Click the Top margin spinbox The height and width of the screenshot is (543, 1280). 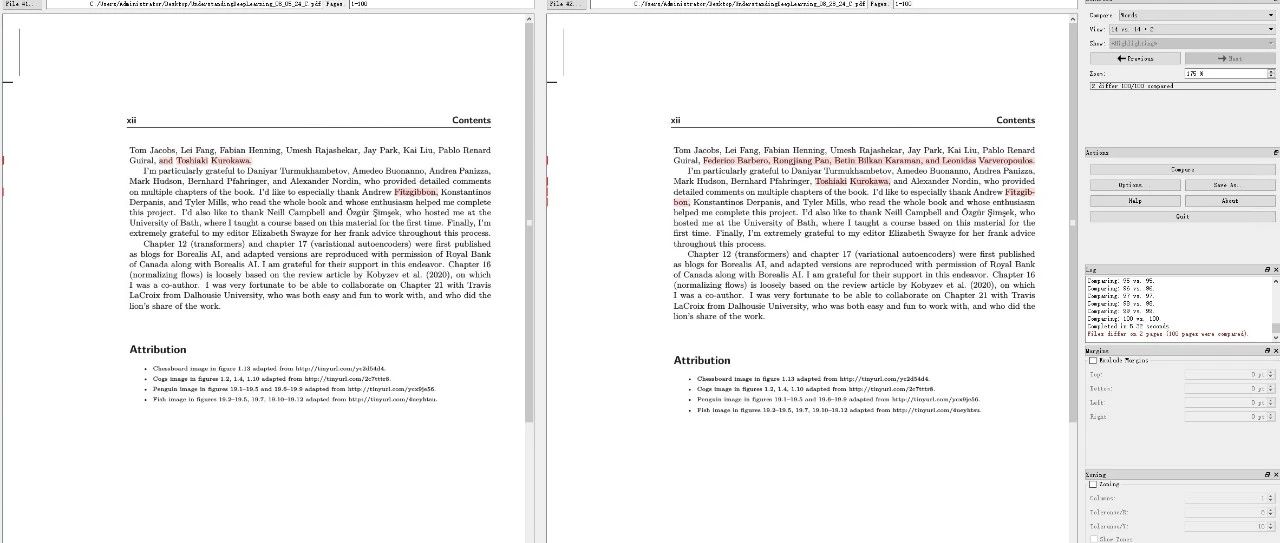[x=1229, y=374]
